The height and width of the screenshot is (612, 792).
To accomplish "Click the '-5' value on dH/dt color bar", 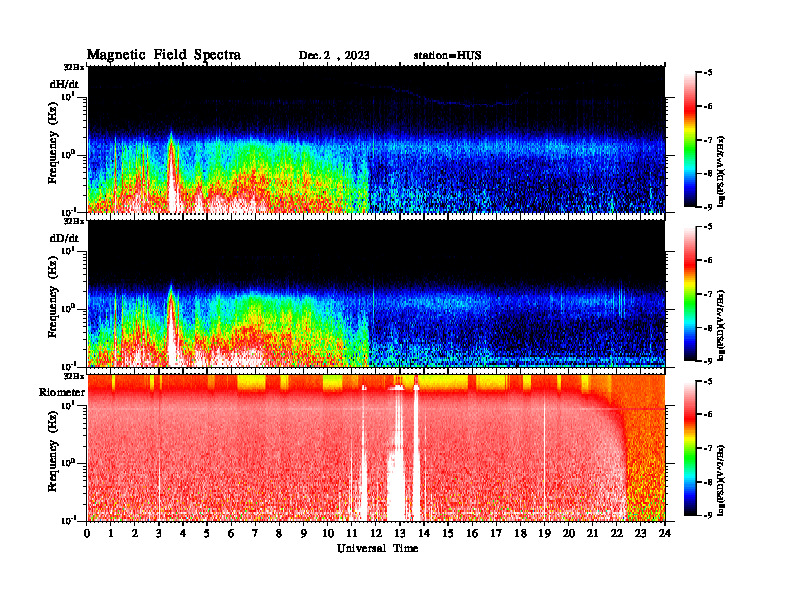I will [x=708, y=73].
